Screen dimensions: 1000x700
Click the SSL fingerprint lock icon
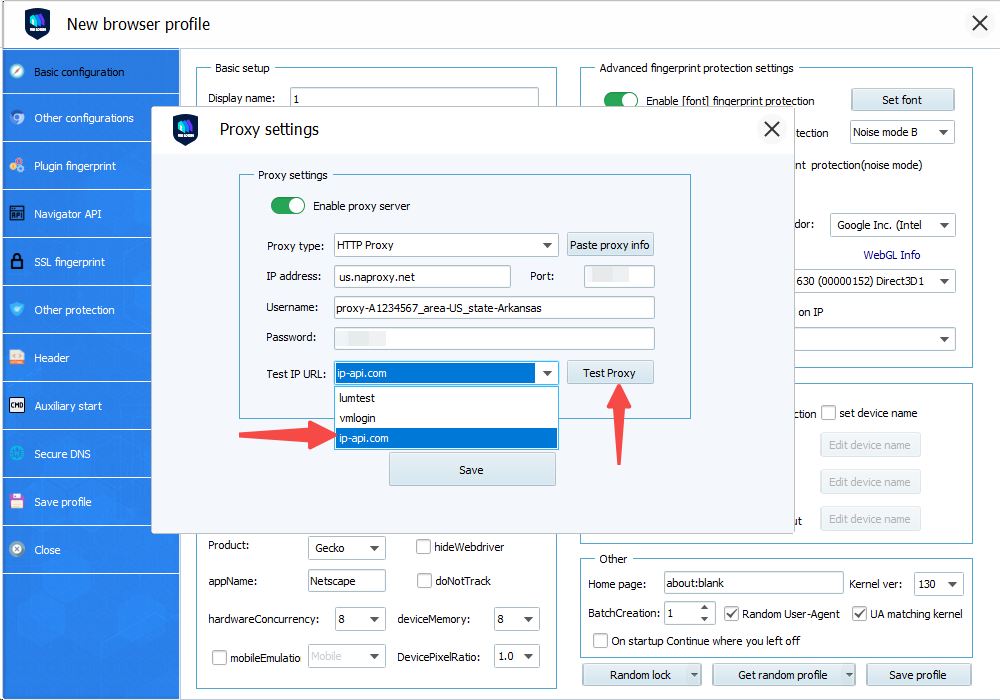17,262
